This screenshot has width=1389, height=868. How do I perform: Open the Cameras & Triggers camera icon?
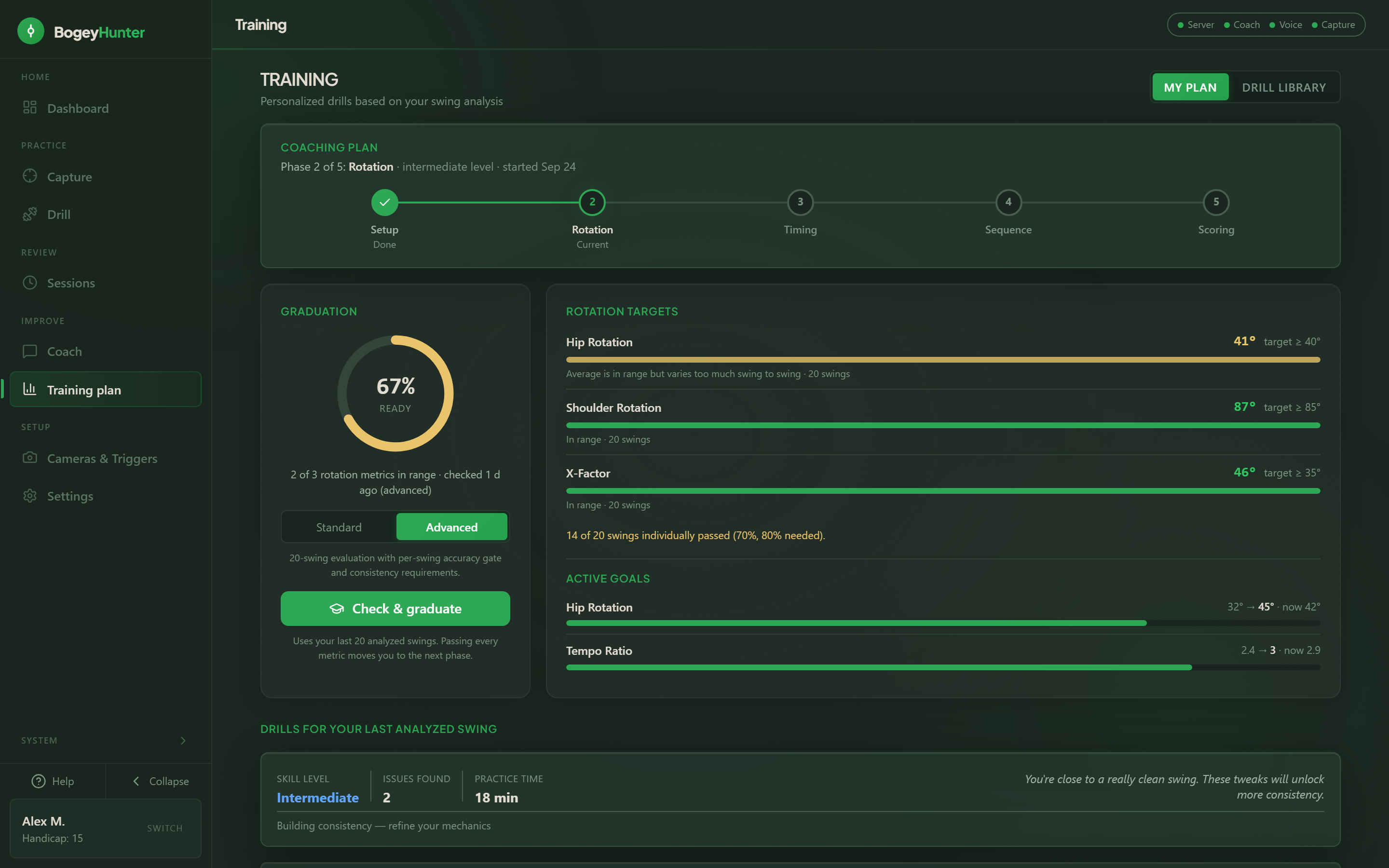click(x=30, y=458)
